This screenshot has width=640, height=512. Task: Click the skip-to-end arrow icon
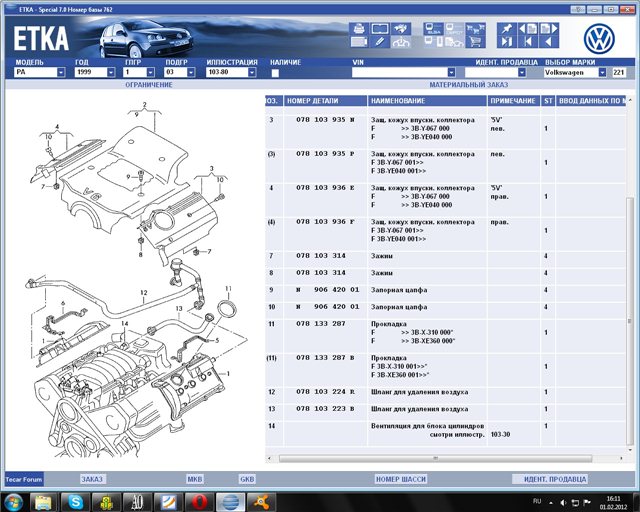point(507,42)
